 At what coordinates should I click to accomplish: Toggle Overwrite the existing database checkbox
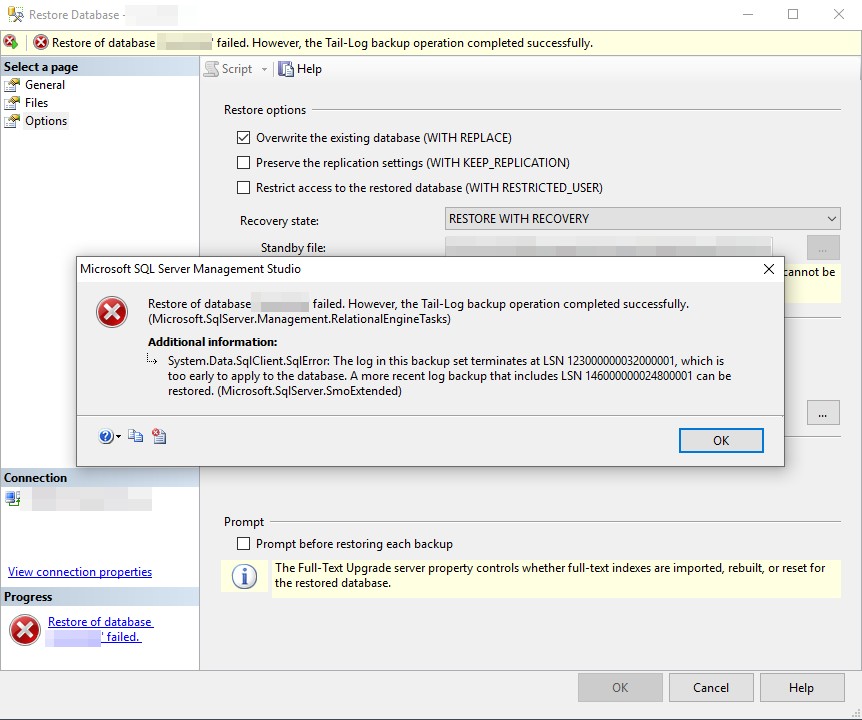[x=243, y=137]
